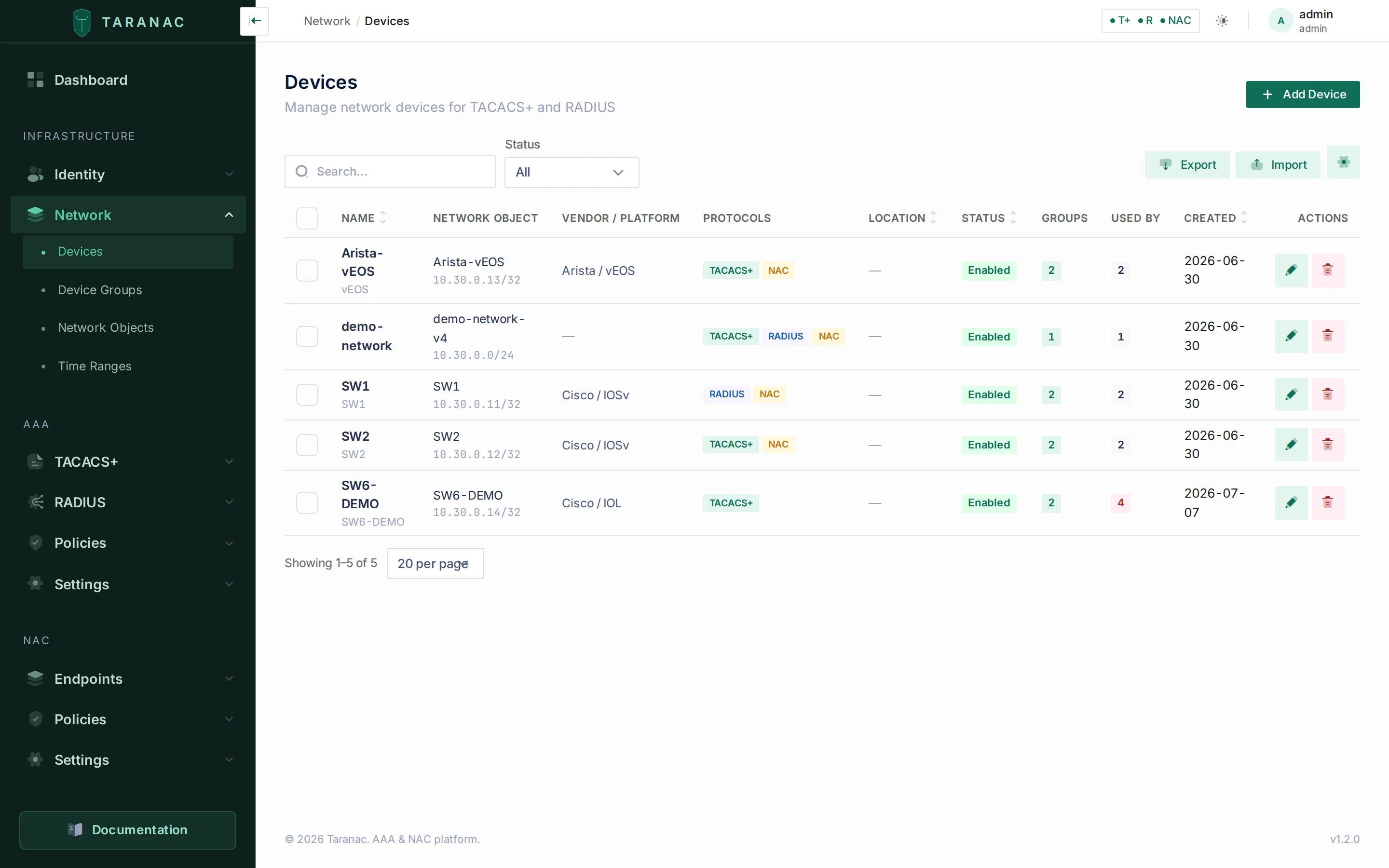Edit the SW6-DEMO device
This screenshot has width=1389, height=868.
pyautogui.click(x=1291, y=503)
